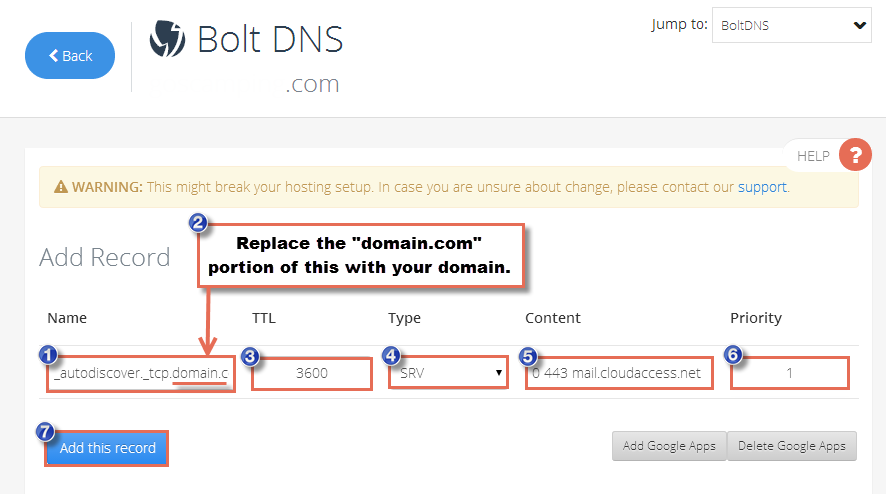Click the red help question mark icon
Screen dimensions: 886x494
(855, 154)
